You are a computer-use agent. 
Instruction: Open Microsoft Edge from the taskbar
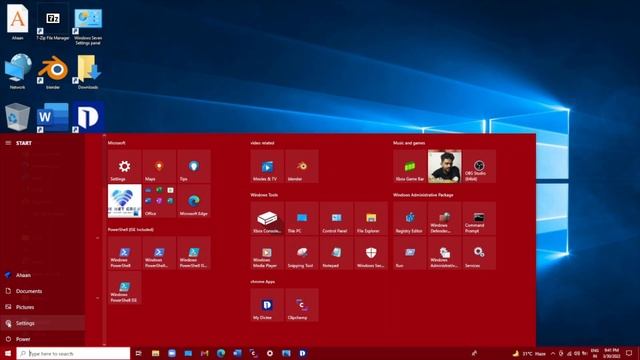[x=221, y=353]
